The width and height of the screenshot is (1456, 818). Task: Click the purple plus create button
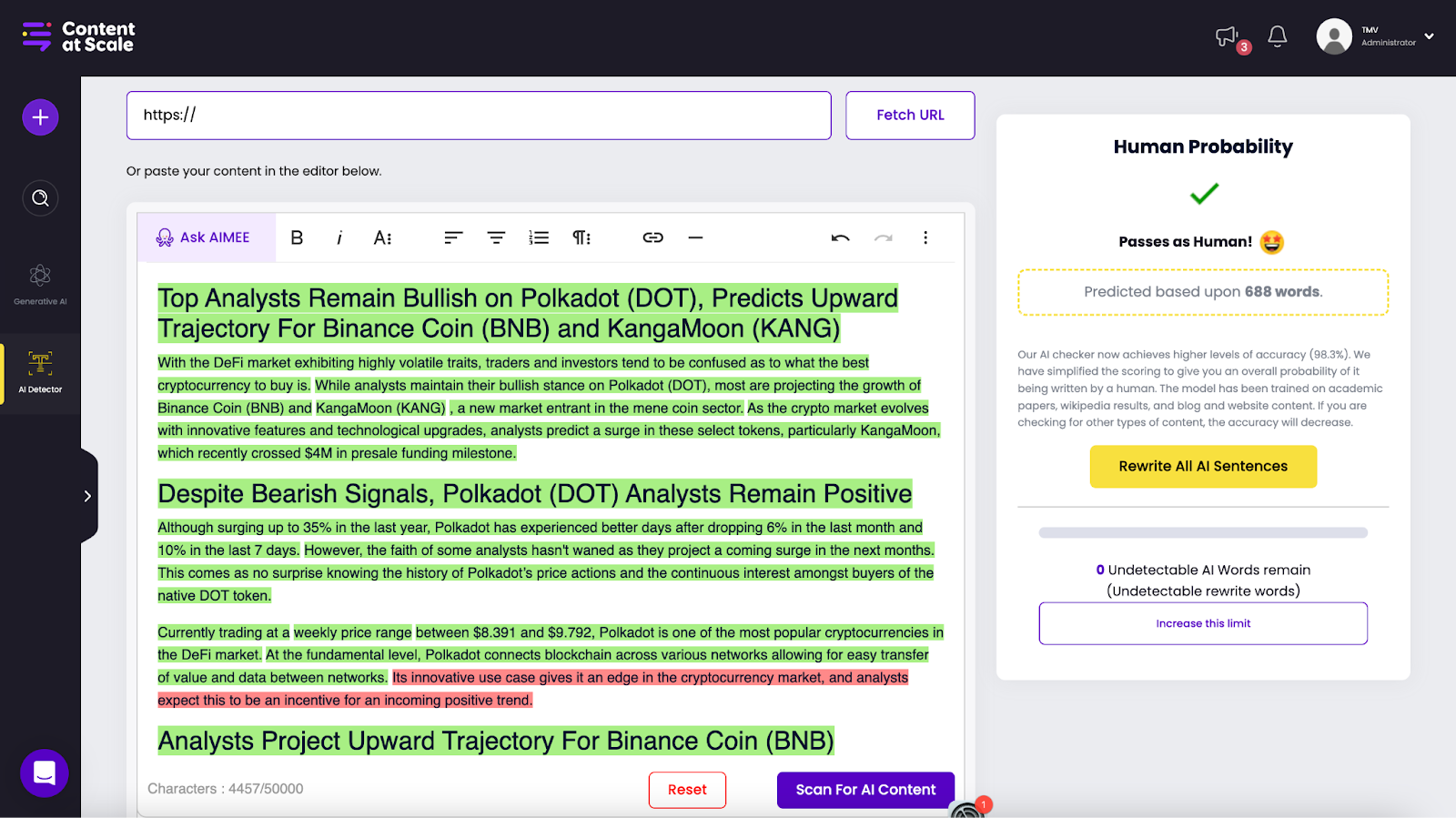[40, 117]
